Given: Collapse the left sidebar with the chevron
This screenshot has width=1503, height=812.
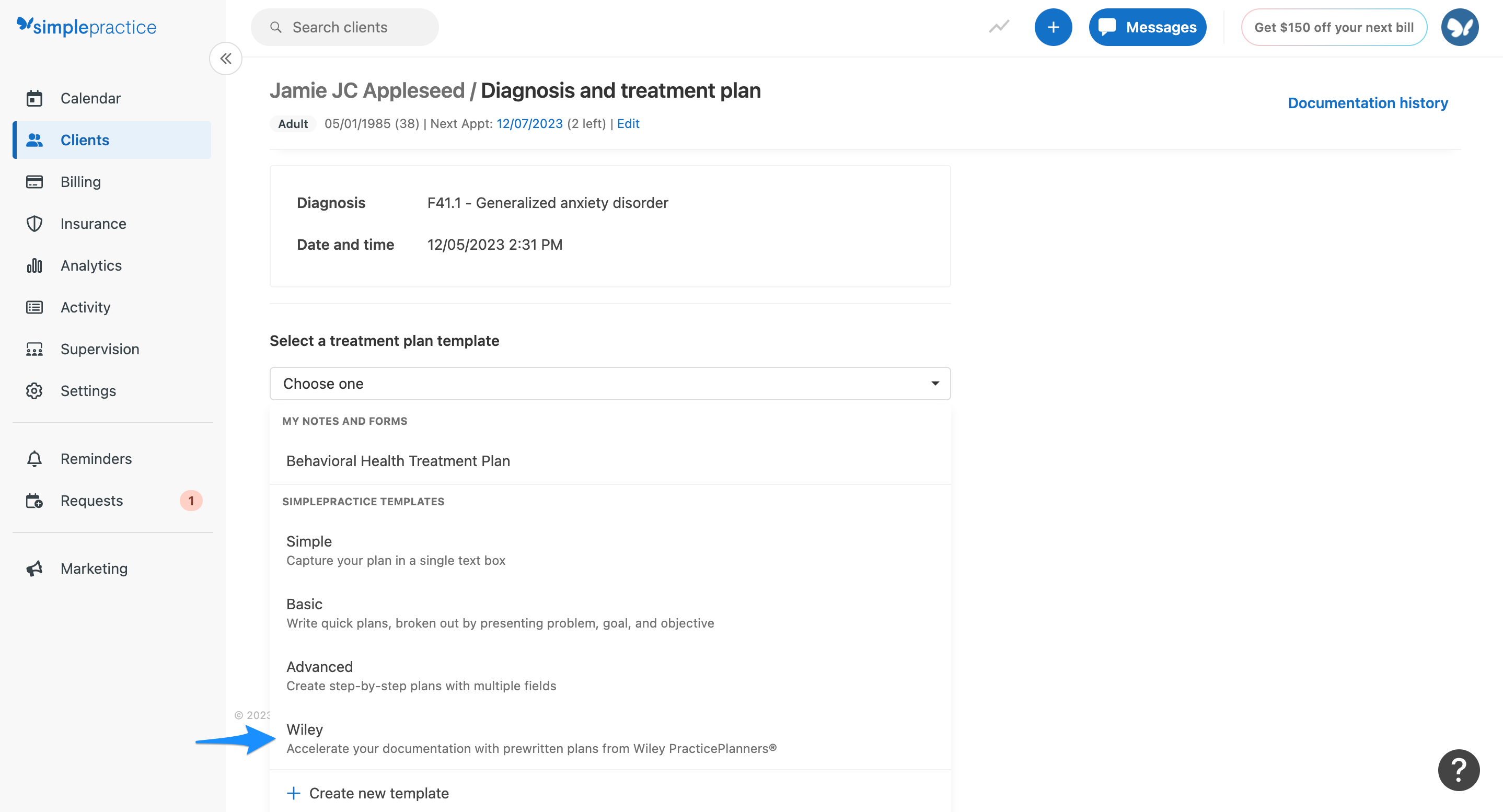Looking at the screenshot, I should pyautogui.click(x=226, y=59).
